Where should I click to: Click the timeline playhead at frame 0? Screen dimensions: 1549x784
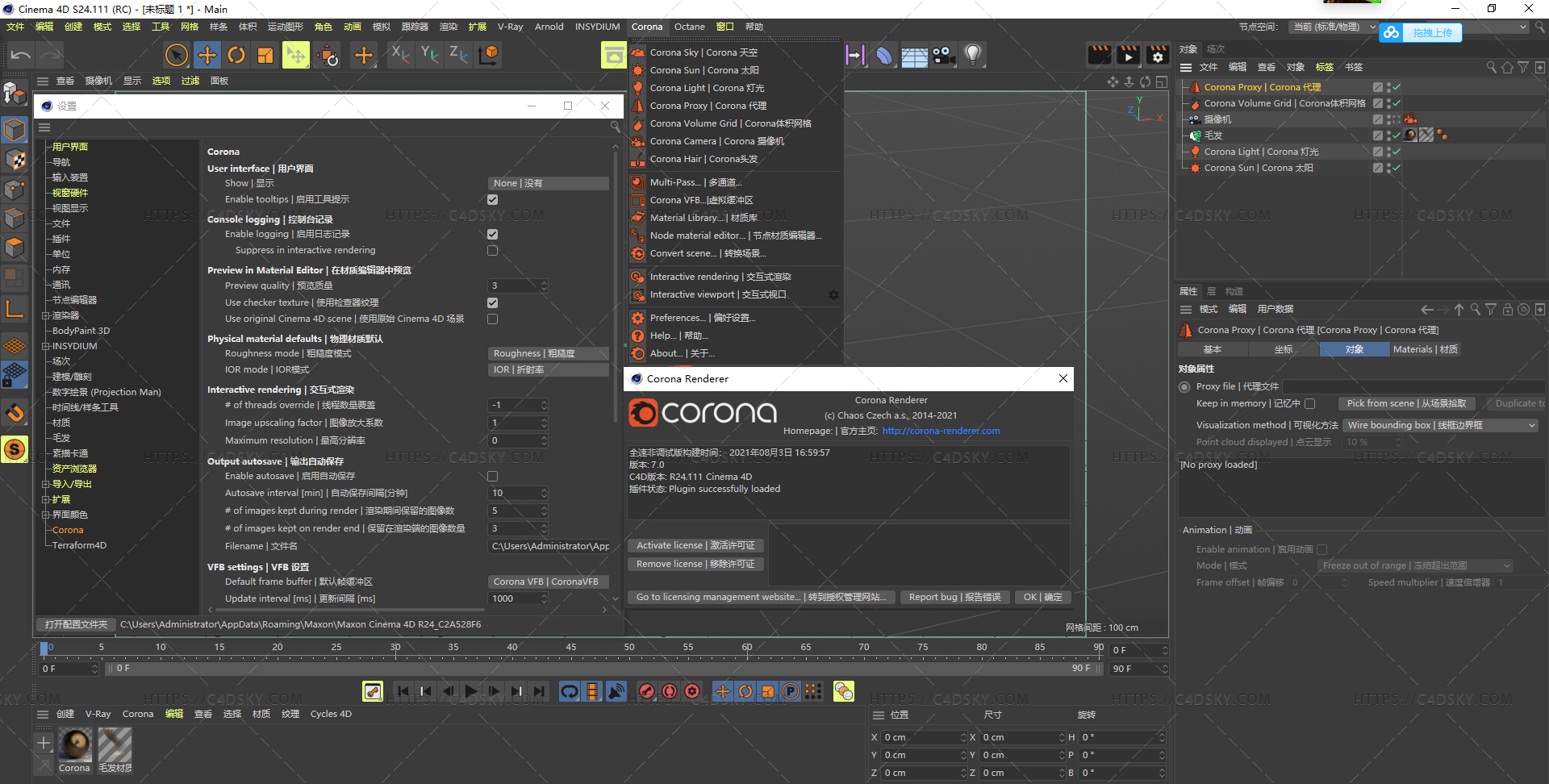44,648
